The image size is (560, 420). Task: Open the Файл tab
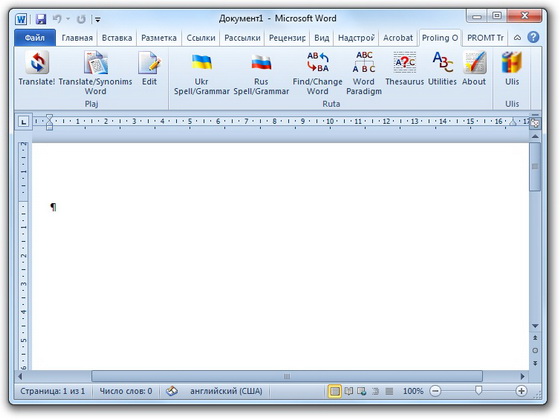click(x=35, y=38)
